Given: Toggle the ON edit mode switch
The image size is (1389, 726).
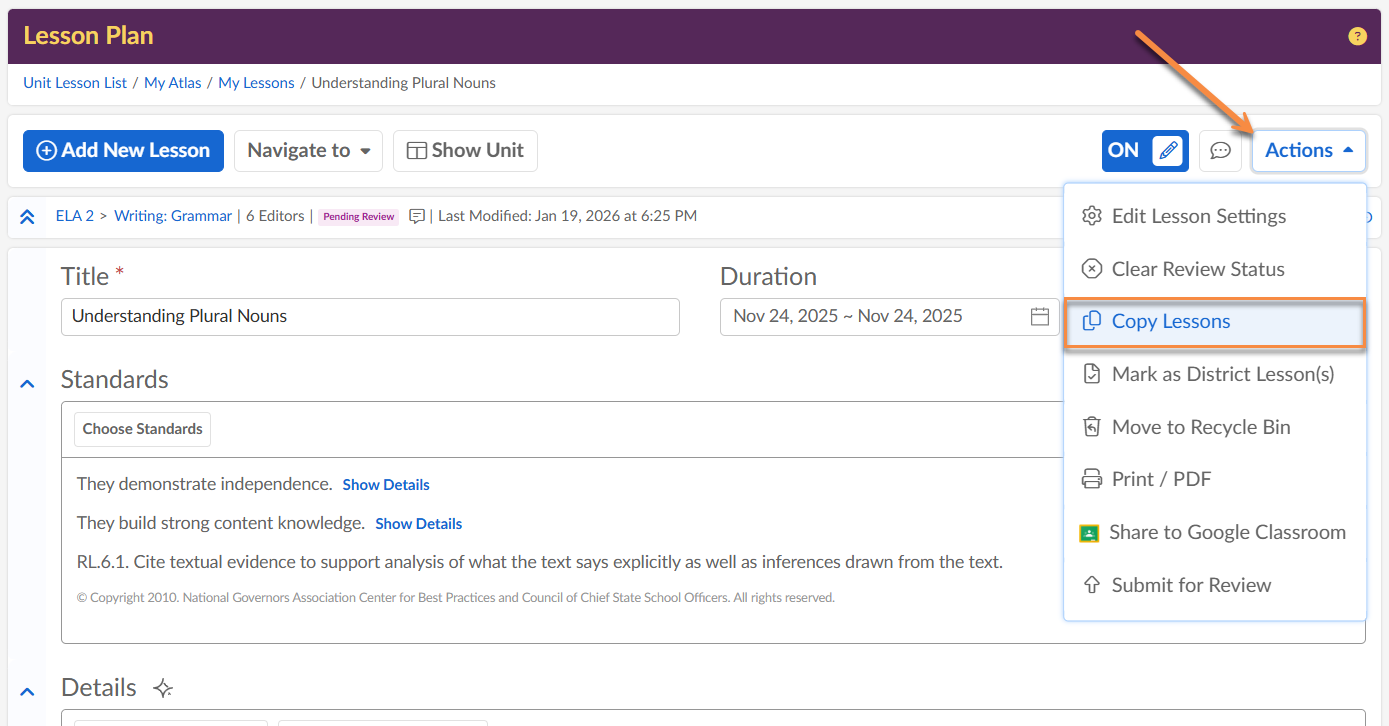Looking at the screenshot, I should pyautogui.click(x=1145, y=151).
